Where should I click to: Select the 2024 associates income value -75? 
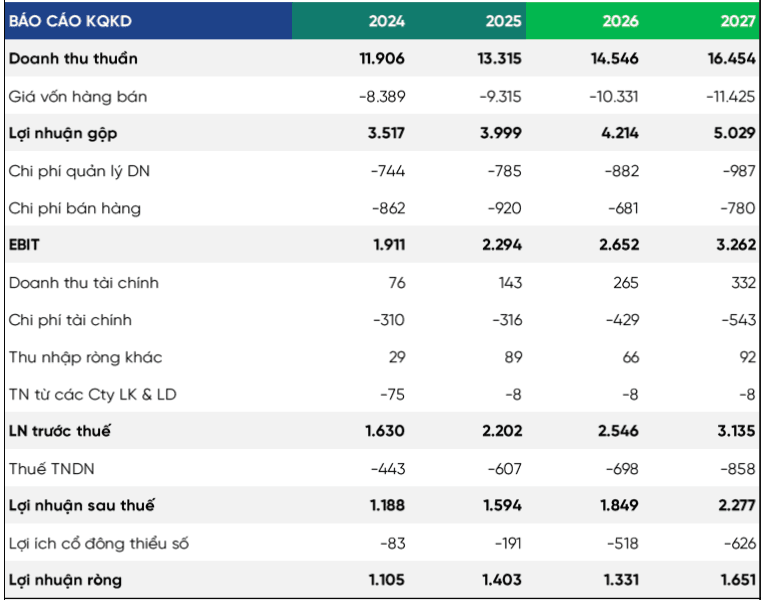pyautogui.click(x=393, y=394)
